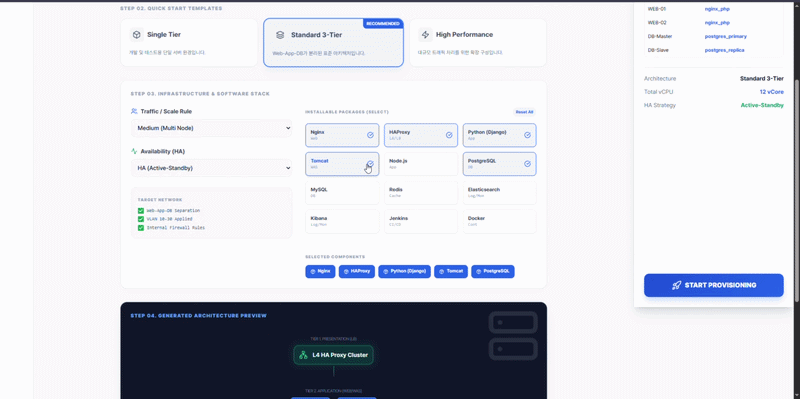Click the RECOMMENDED badge
800x399 pixels.
383,23
